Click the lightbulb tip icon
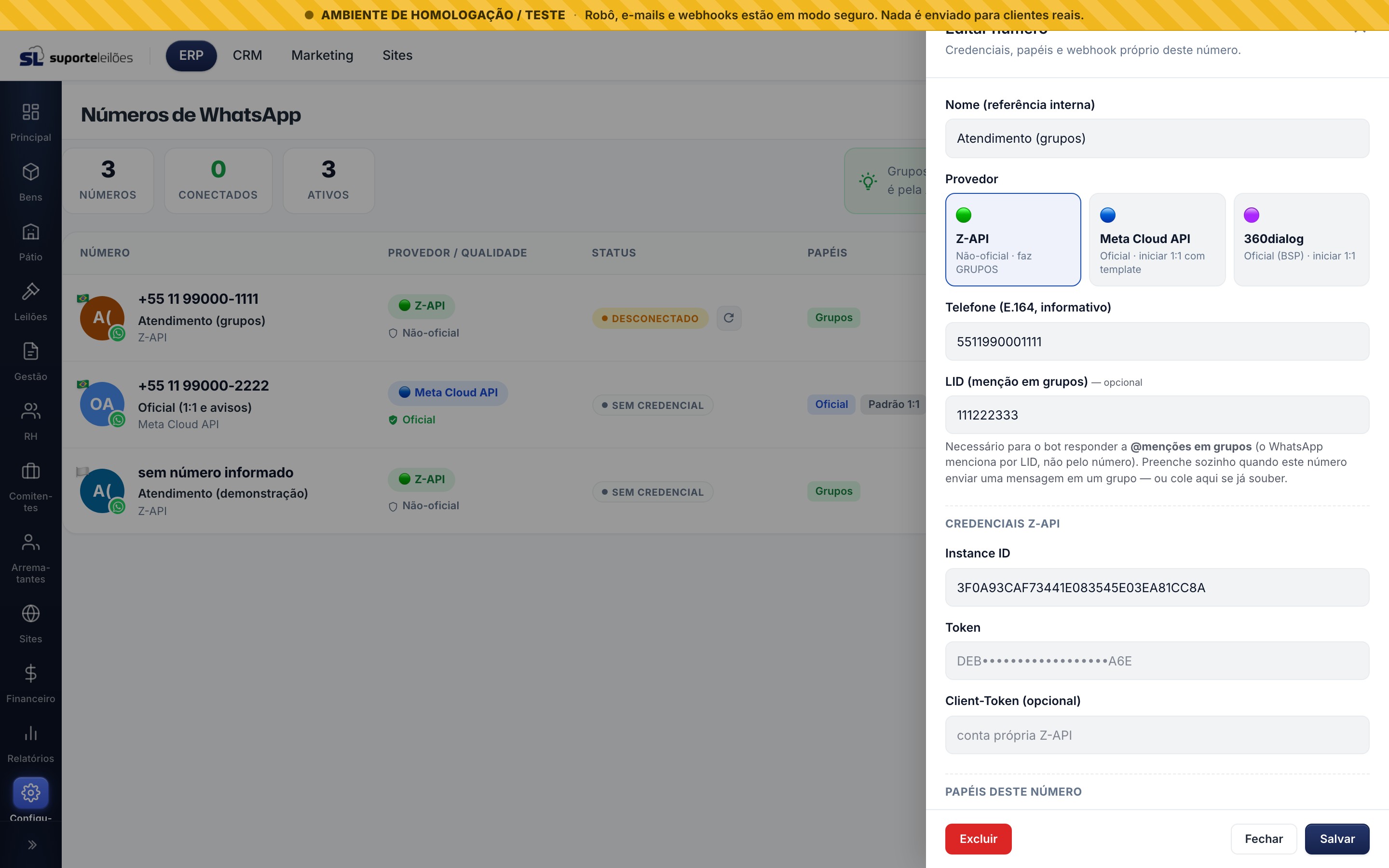 click(868, 181)
